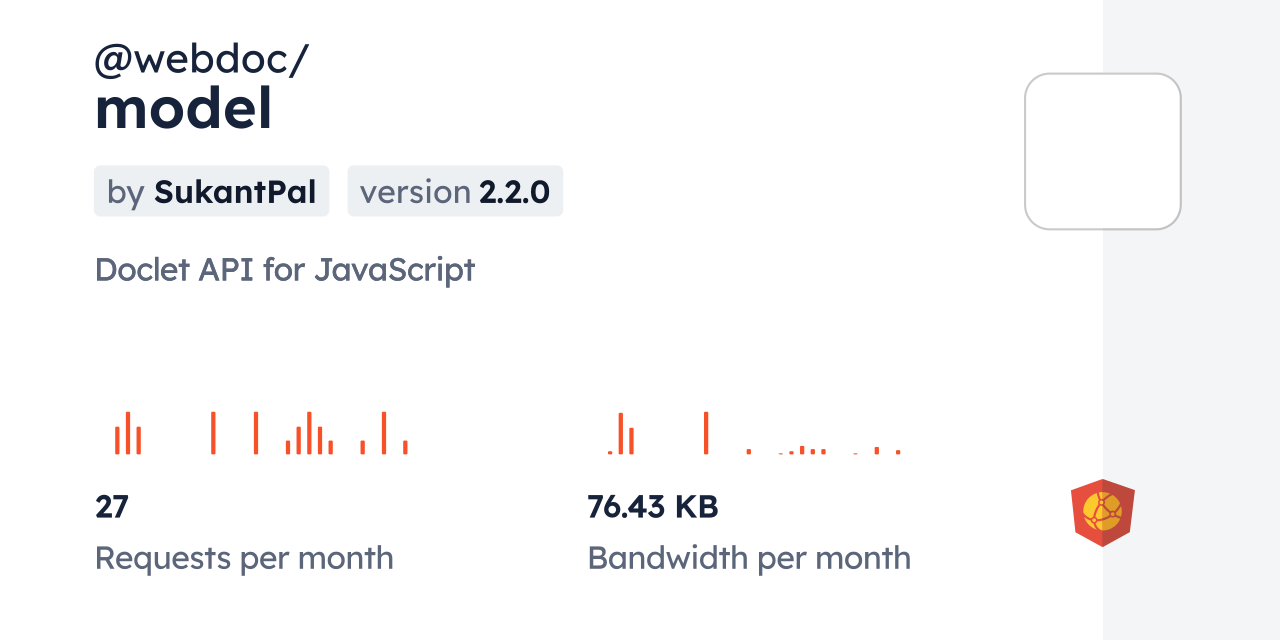
Task: Click the first tall bar in the bandwidth chart
Action: 621,433
